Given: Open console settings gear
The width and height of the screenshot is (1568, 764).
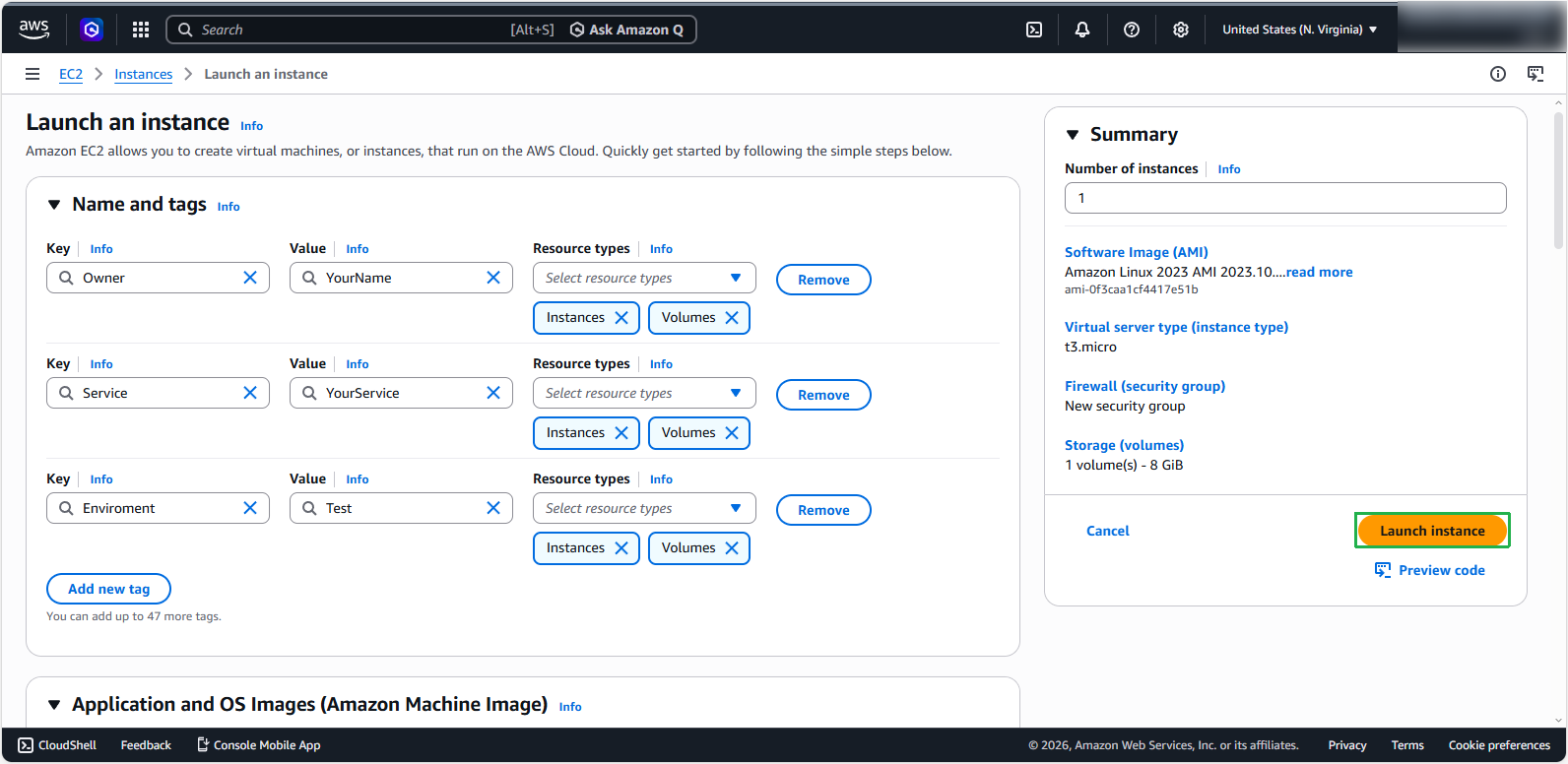Looking at the screenshot, I should [1181, 30].
